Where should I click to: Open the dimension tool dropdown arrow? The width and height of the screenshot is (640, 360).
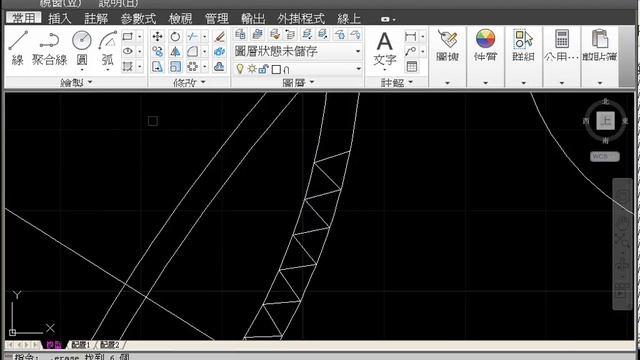click(422, 36)
